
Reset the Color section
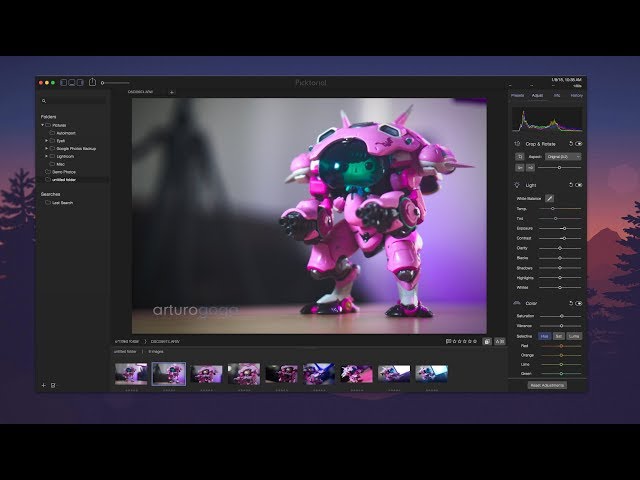[x=571, y=303]
